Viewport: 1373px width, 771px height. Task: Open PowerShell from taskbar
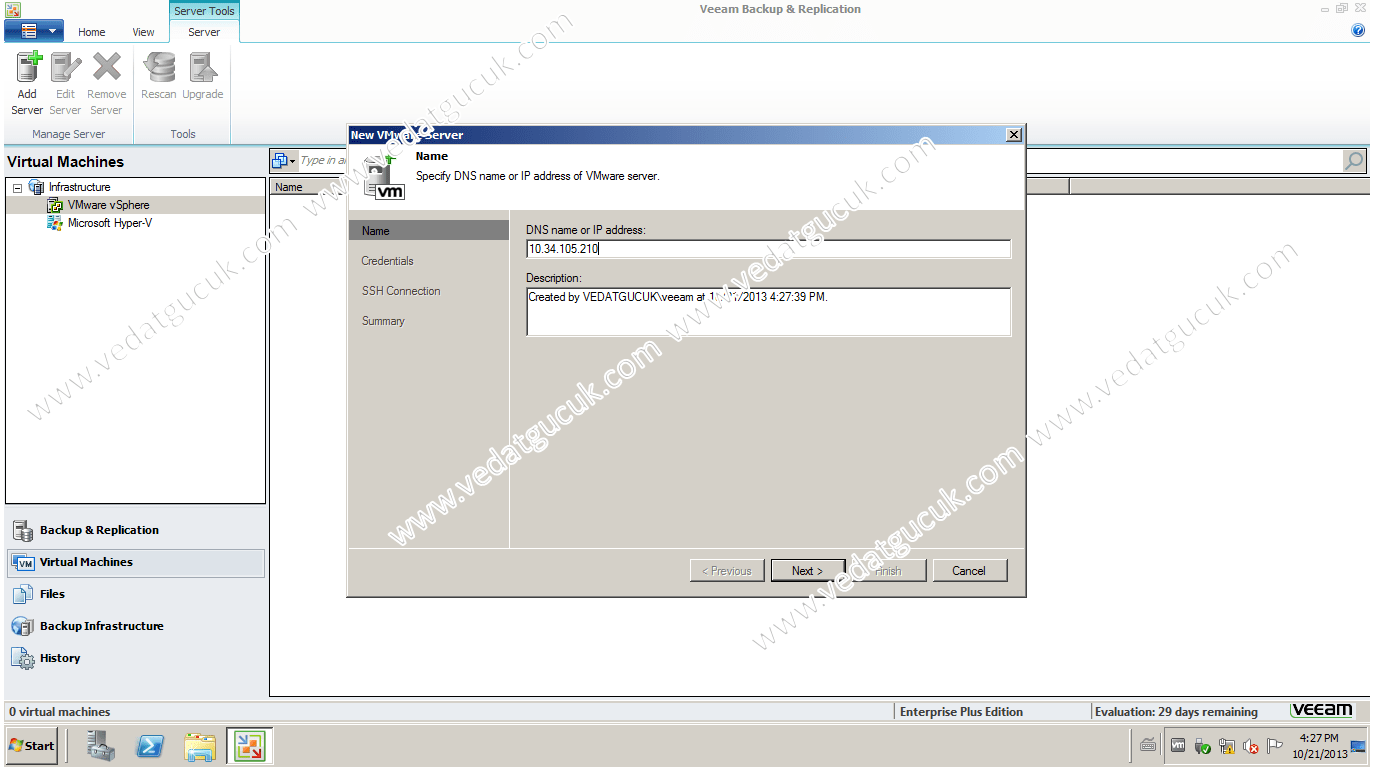point(151,746)
